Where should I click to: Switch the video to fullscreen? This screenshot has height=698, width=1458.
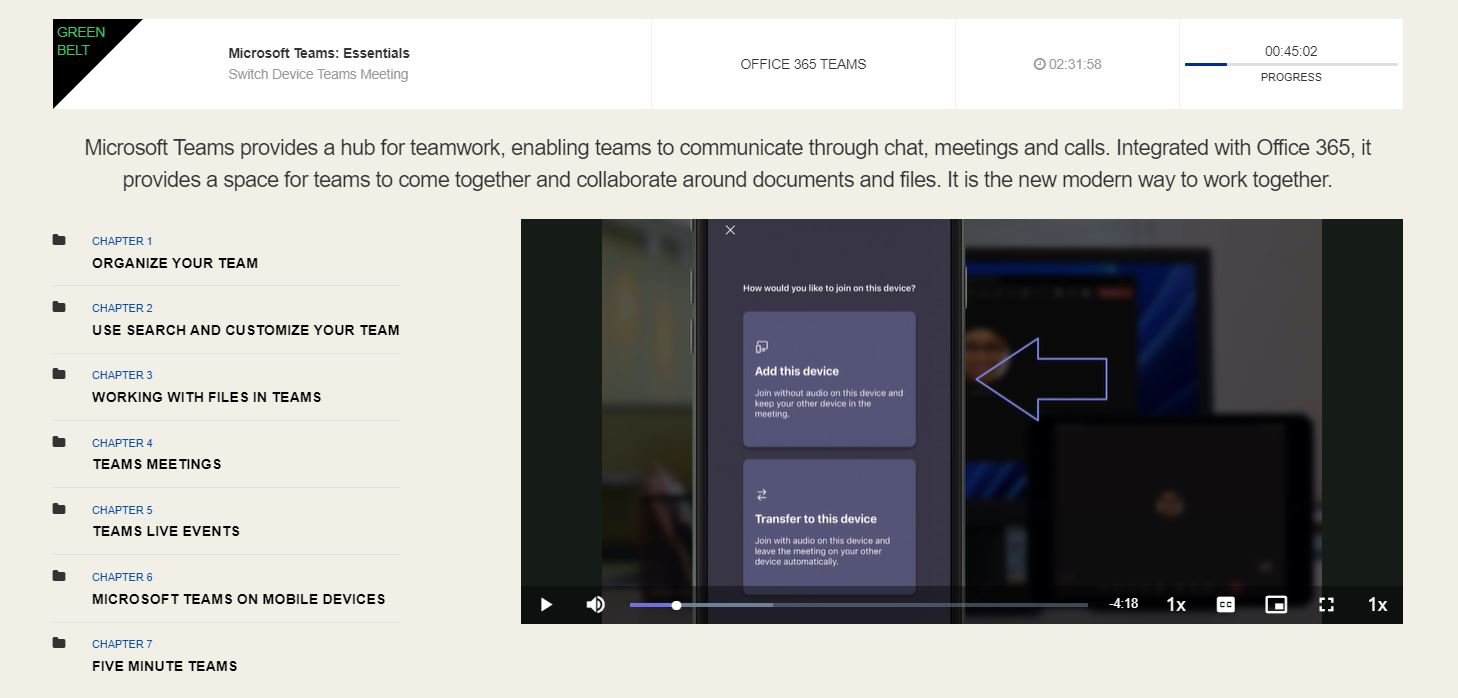coord(1327,604)
